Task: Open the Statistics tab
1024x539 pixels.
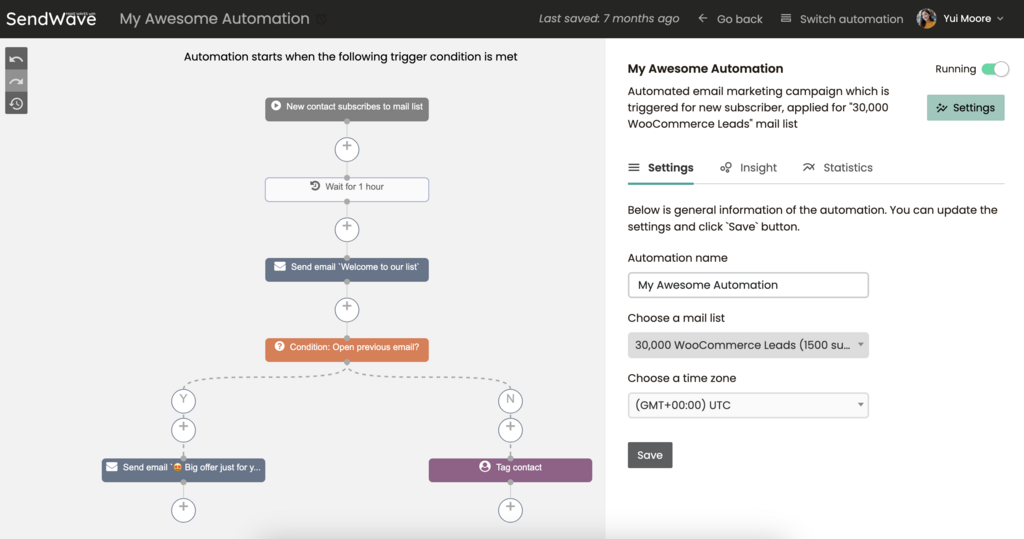Action: click(x=837, y=168)
